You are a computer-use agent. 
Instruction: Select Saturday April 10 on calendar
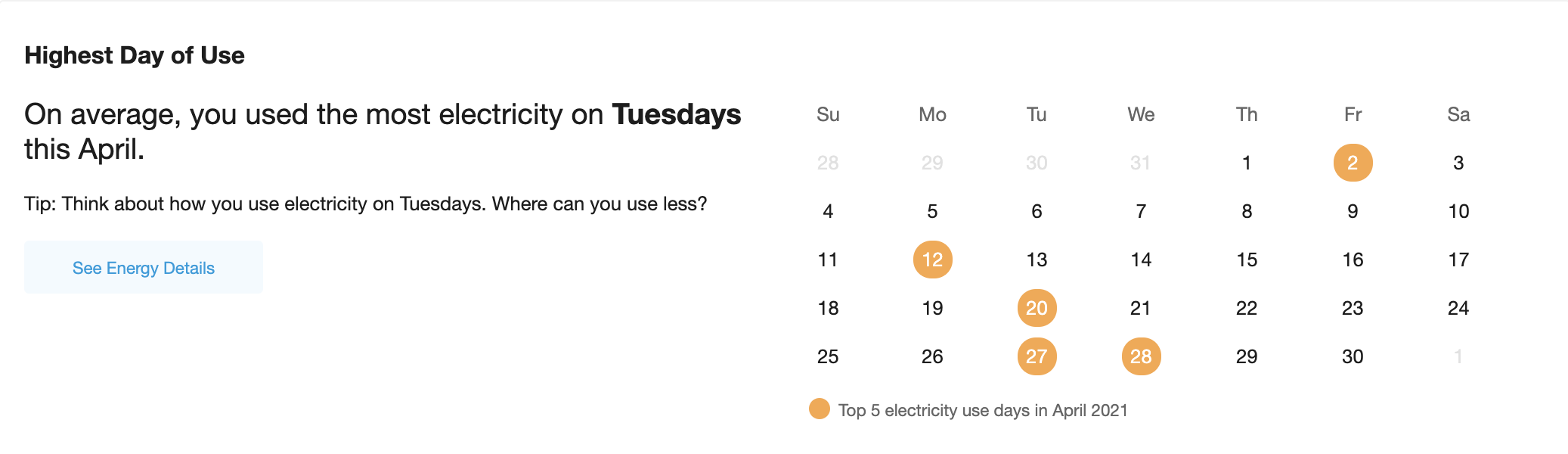point(1458,211)
